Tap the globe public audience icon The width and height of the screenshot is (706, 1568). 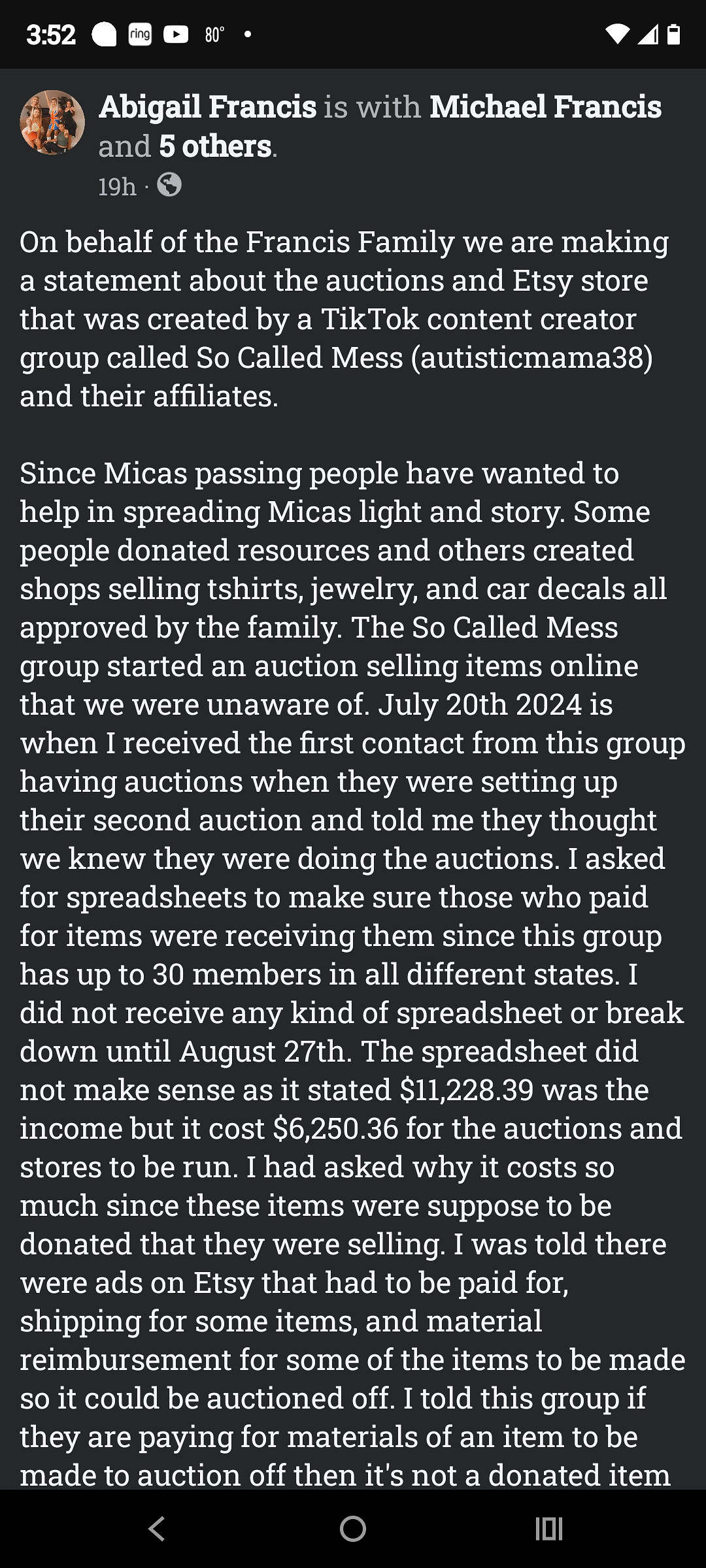coord(169,185)
